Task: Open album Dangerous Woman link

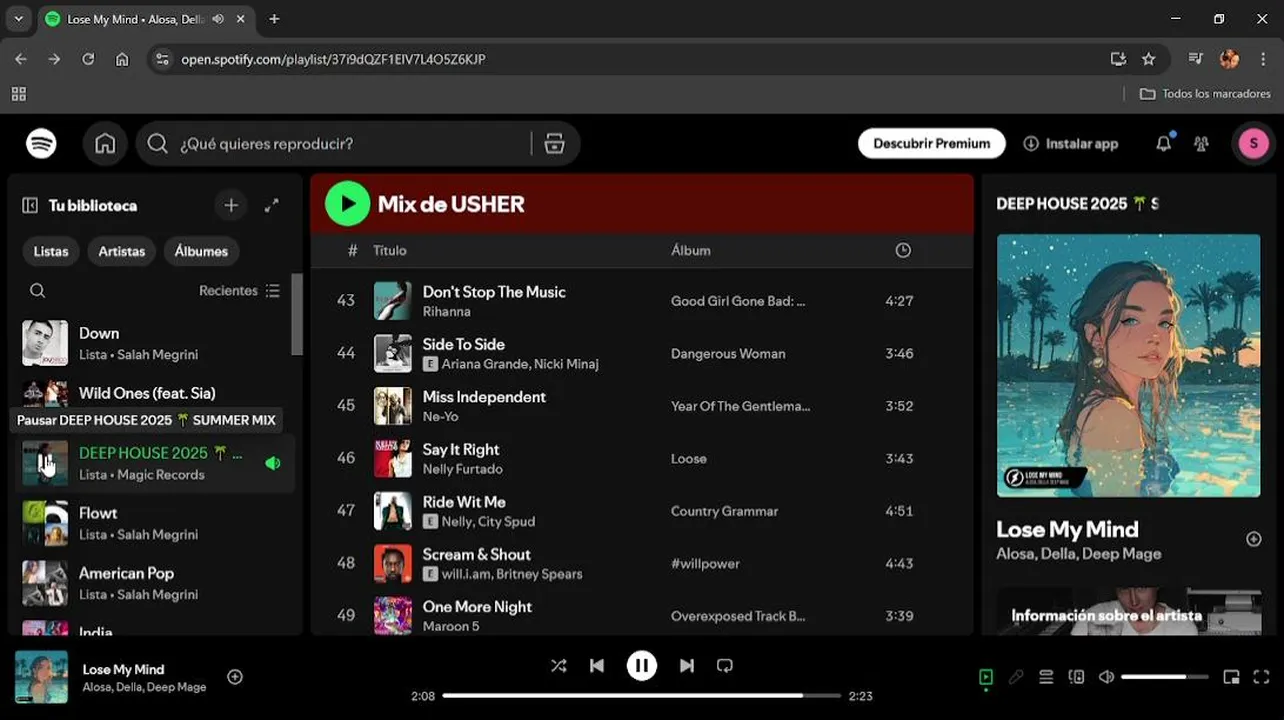Action: click(x=728, y=354)
